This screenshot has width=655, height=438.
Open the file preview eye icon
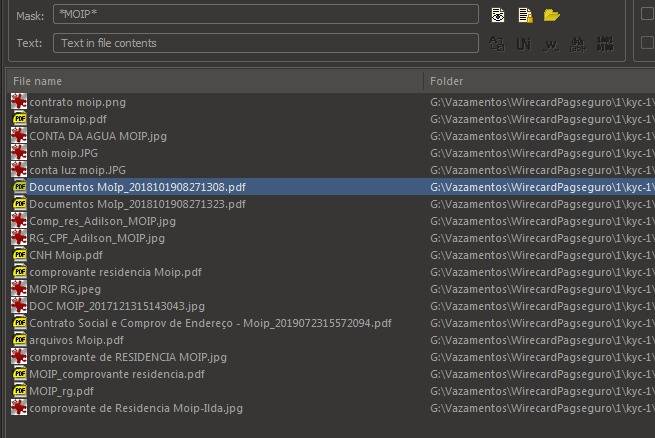pos(498,15)
